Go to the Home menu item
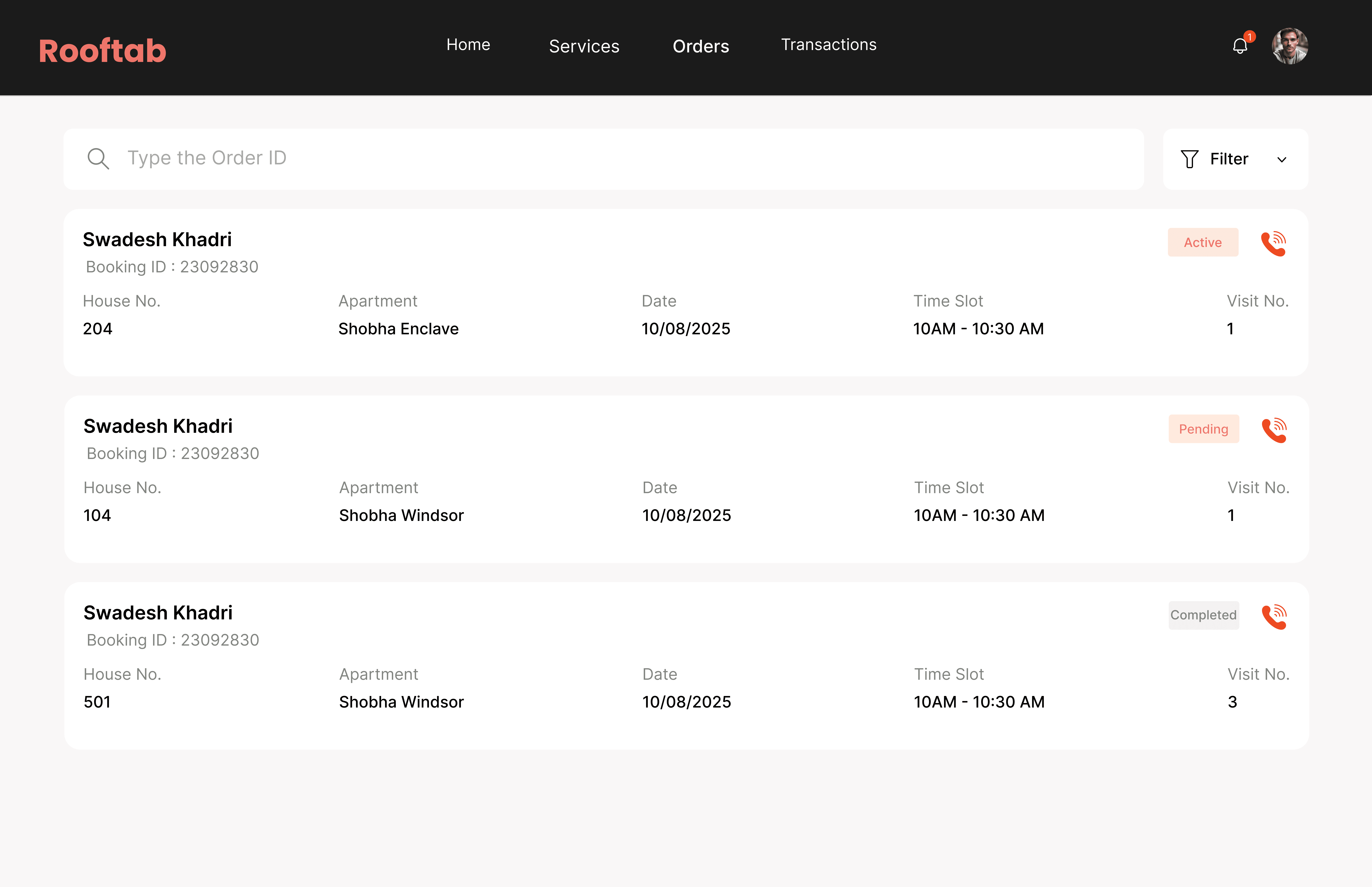Screen dimensions: 1372x887 (x=468, y=45)
